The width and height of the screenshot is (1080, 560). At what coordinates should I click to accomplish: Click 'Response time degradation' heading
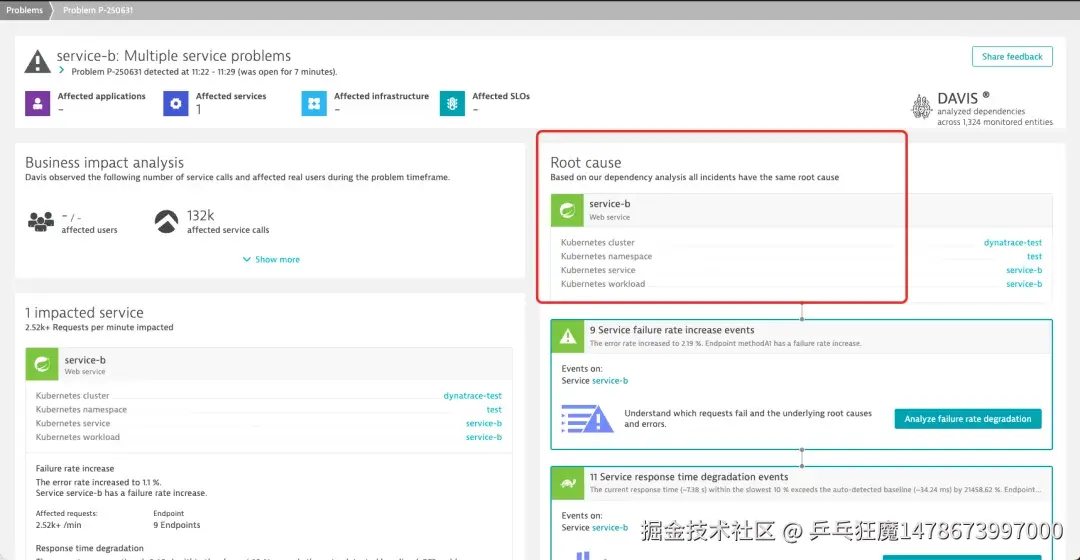pyautogui.click(x=90, y=548)
